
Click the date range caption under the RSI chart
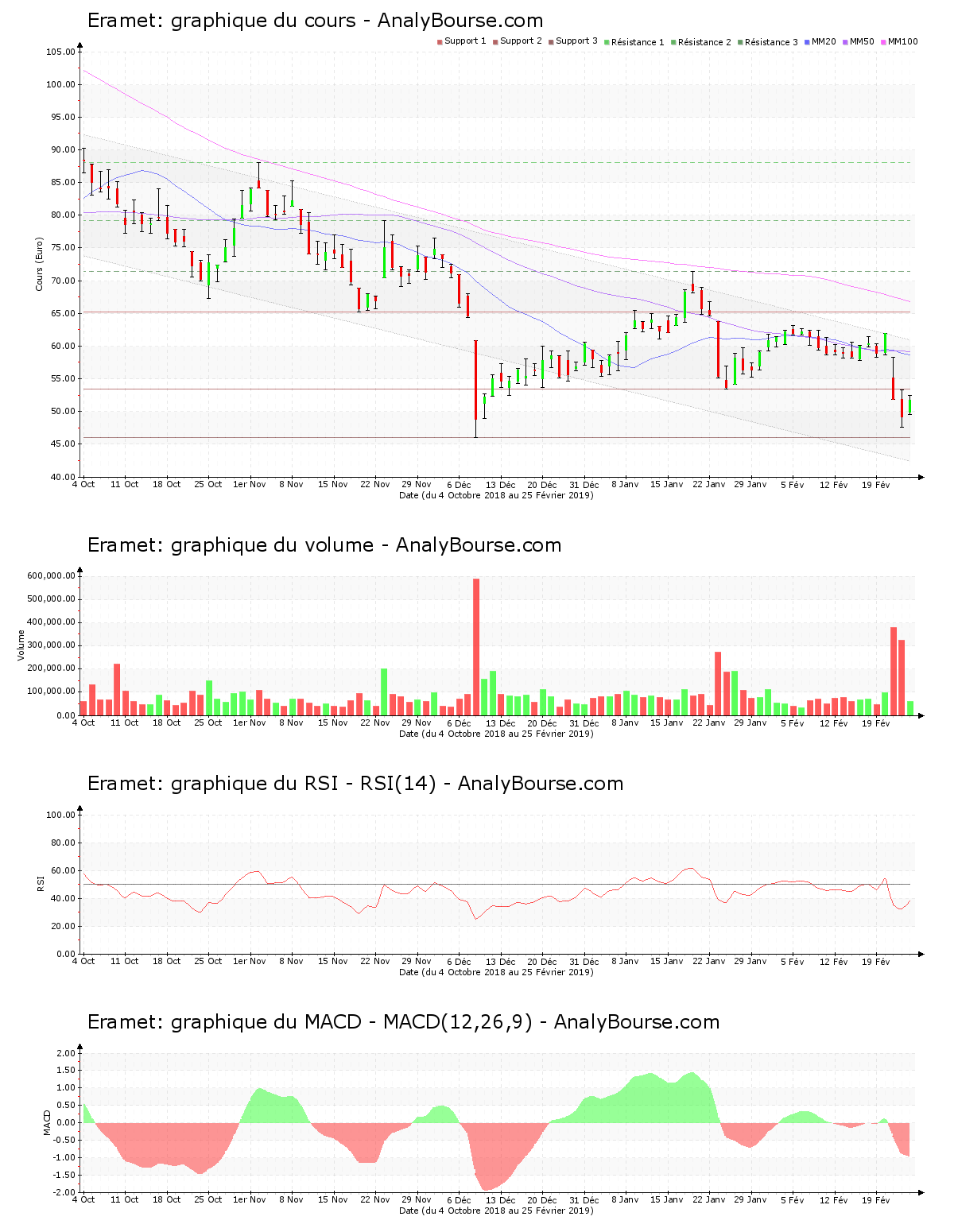(496, 972)
